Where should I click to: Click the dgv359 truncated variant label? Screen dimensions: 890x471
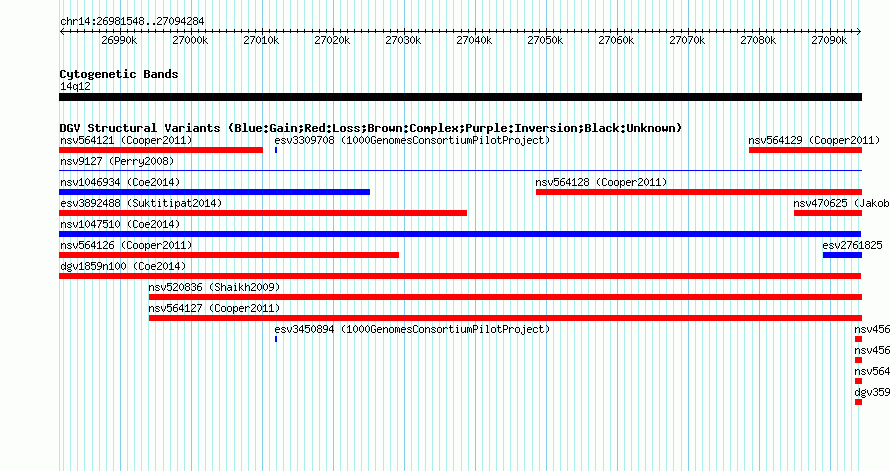point(872,392)
